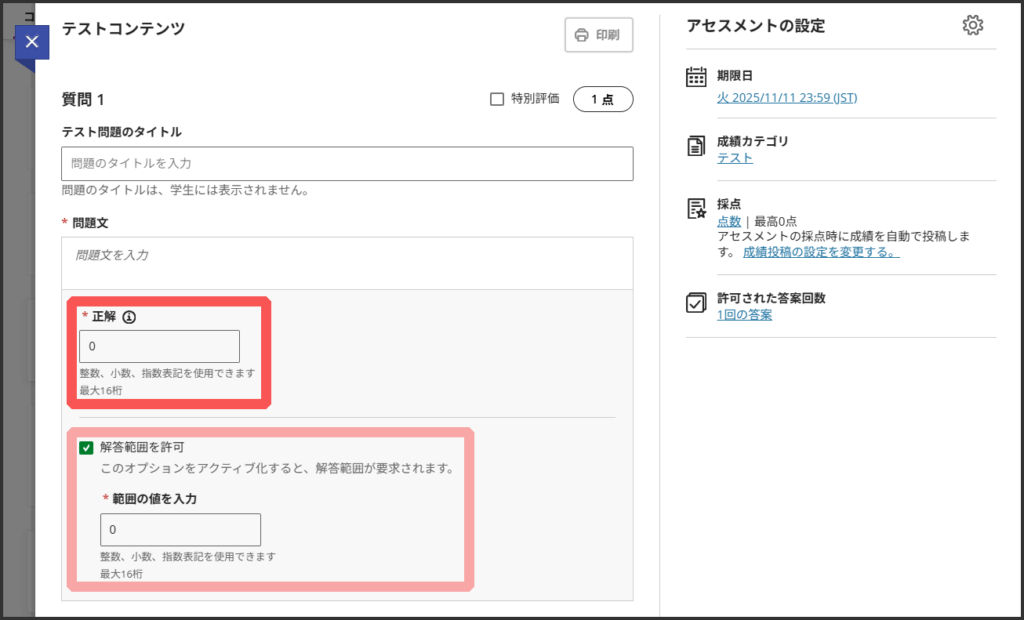Click into the 問題文 text editor
Screen dimensions: 1024x620
coord(346,262)
